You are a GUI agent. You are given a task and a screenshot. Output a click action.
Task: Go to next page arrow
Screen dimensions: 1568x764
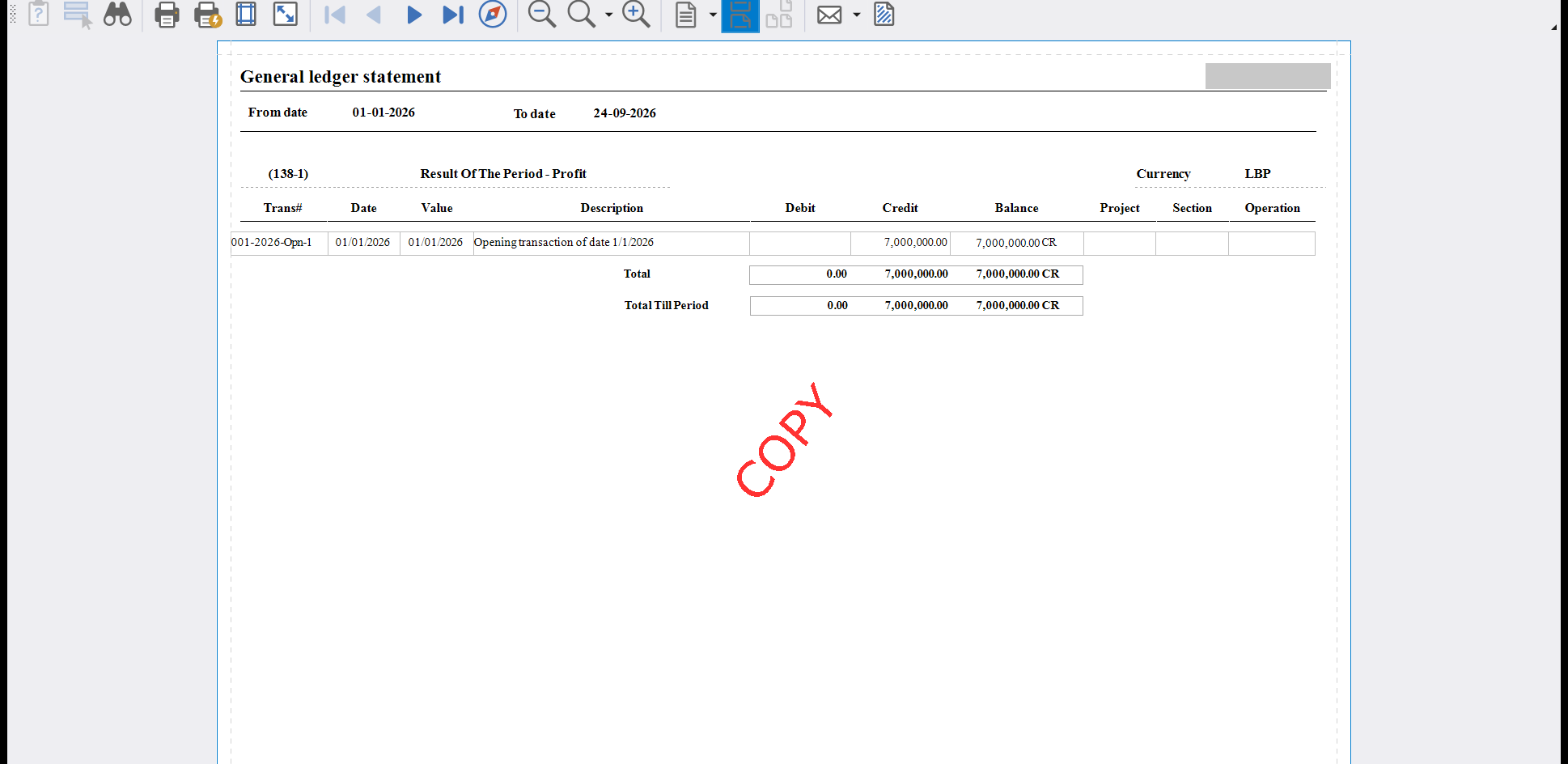[x=413, y=15]
